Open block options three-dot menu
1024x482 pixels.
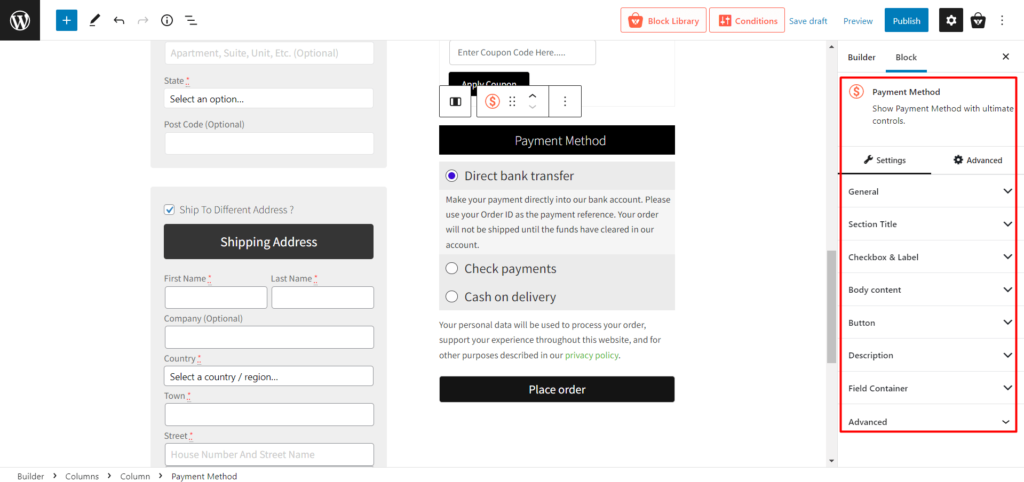point(565,101)
